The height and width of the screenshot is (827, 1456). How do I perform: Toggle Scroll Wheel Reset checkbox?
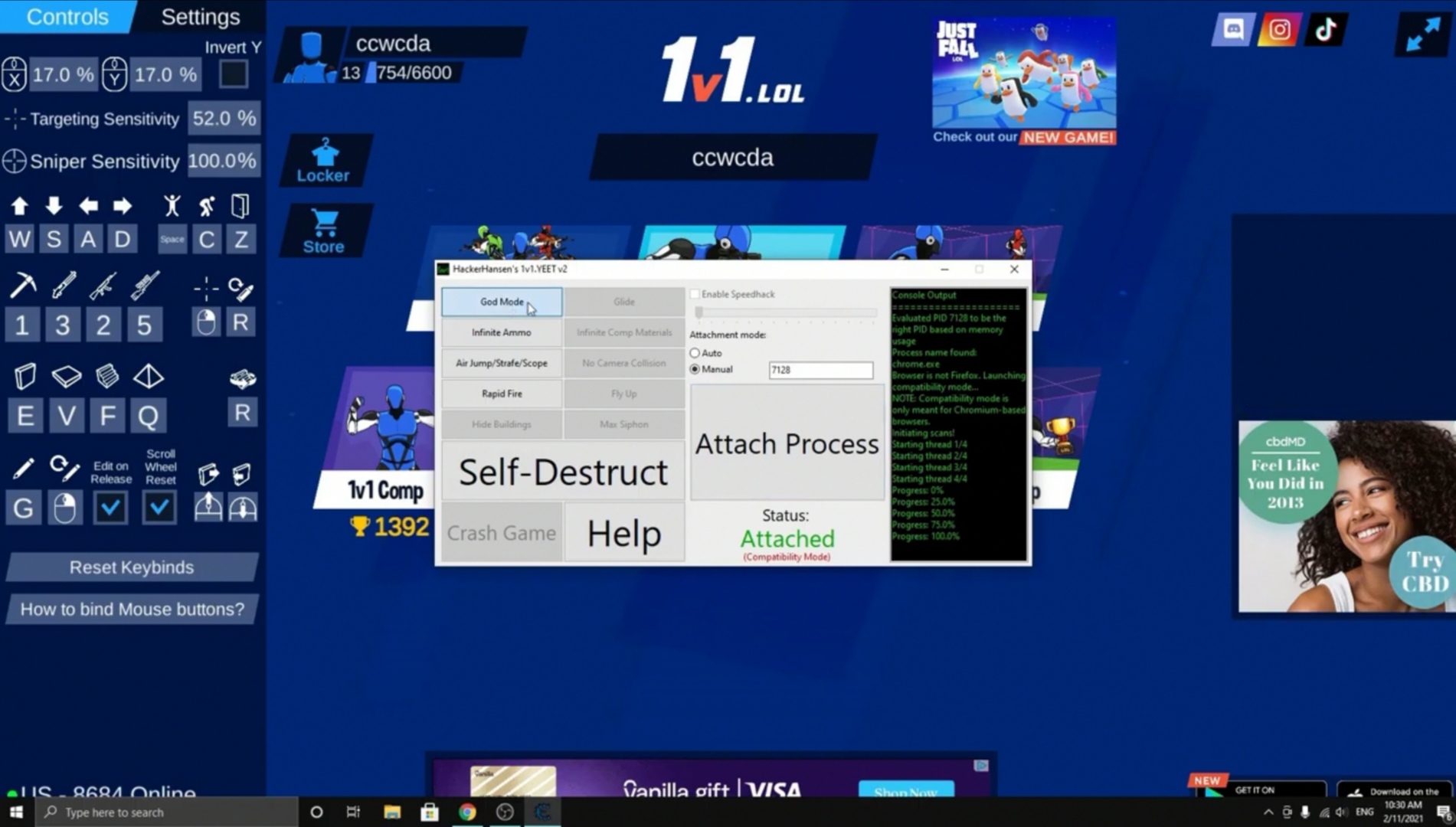(159, 508)
